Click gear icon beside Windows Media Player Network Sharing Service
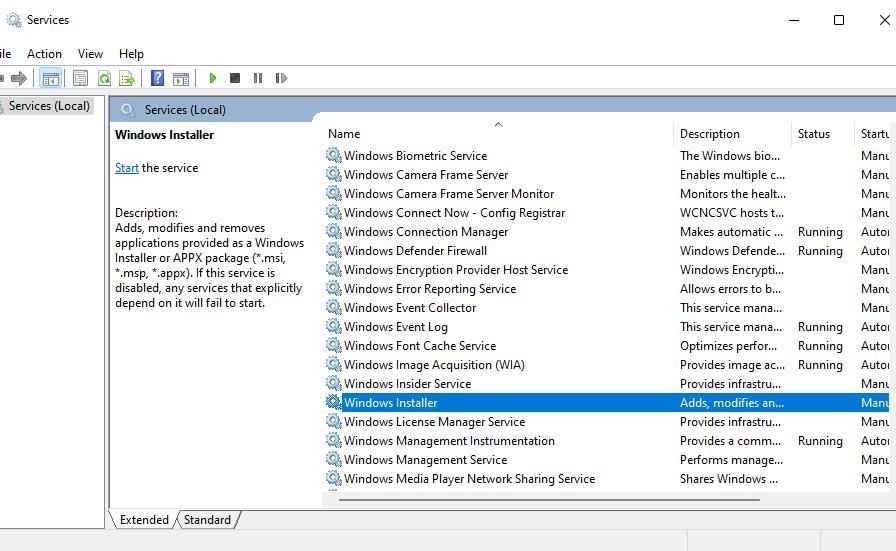Screen dimensions: 896x551 [334, 478]
